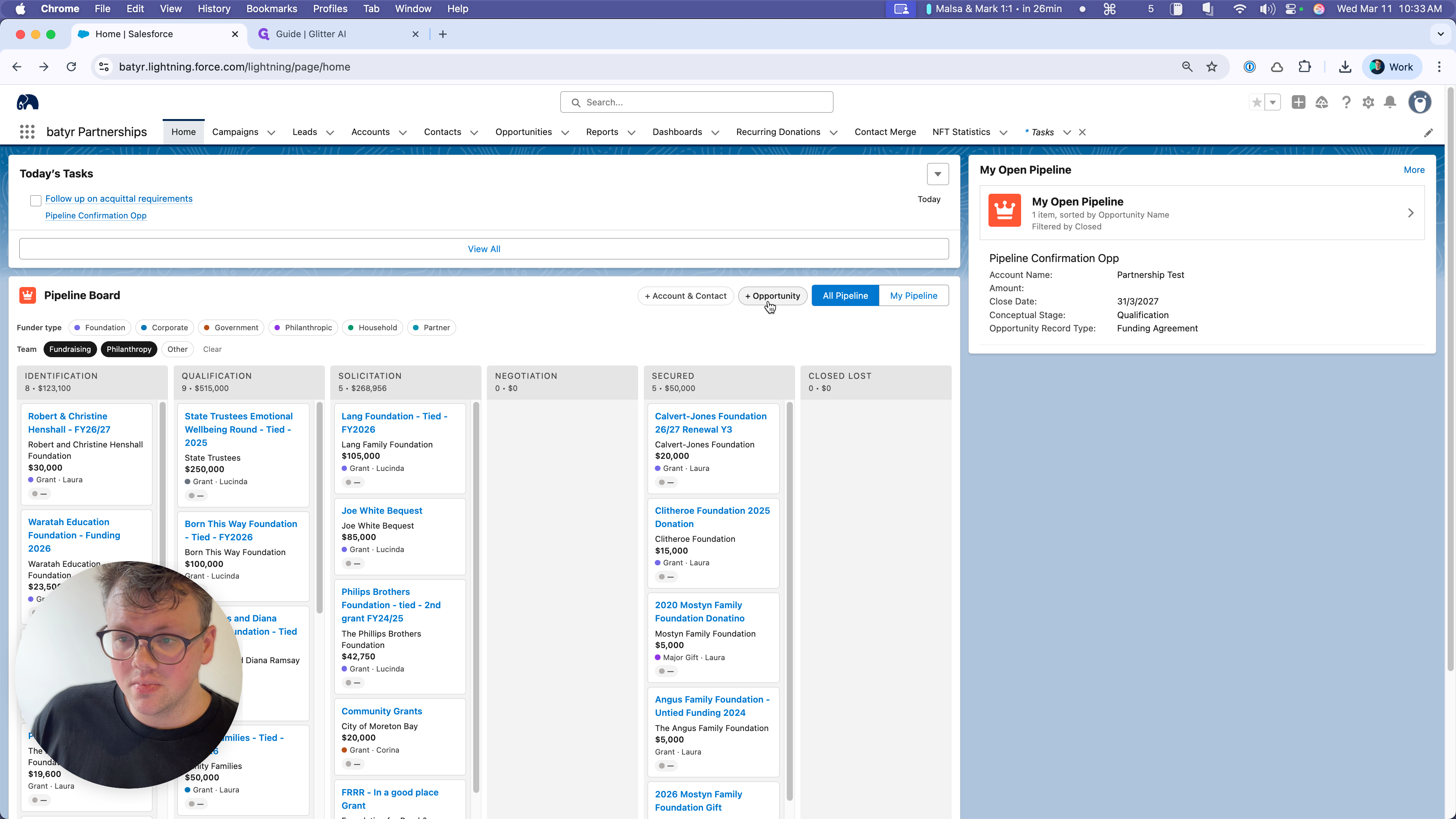Expand the Contacts navigation dropdown
This screenshot has height=819, width=1456.
(x=474, y=133)
